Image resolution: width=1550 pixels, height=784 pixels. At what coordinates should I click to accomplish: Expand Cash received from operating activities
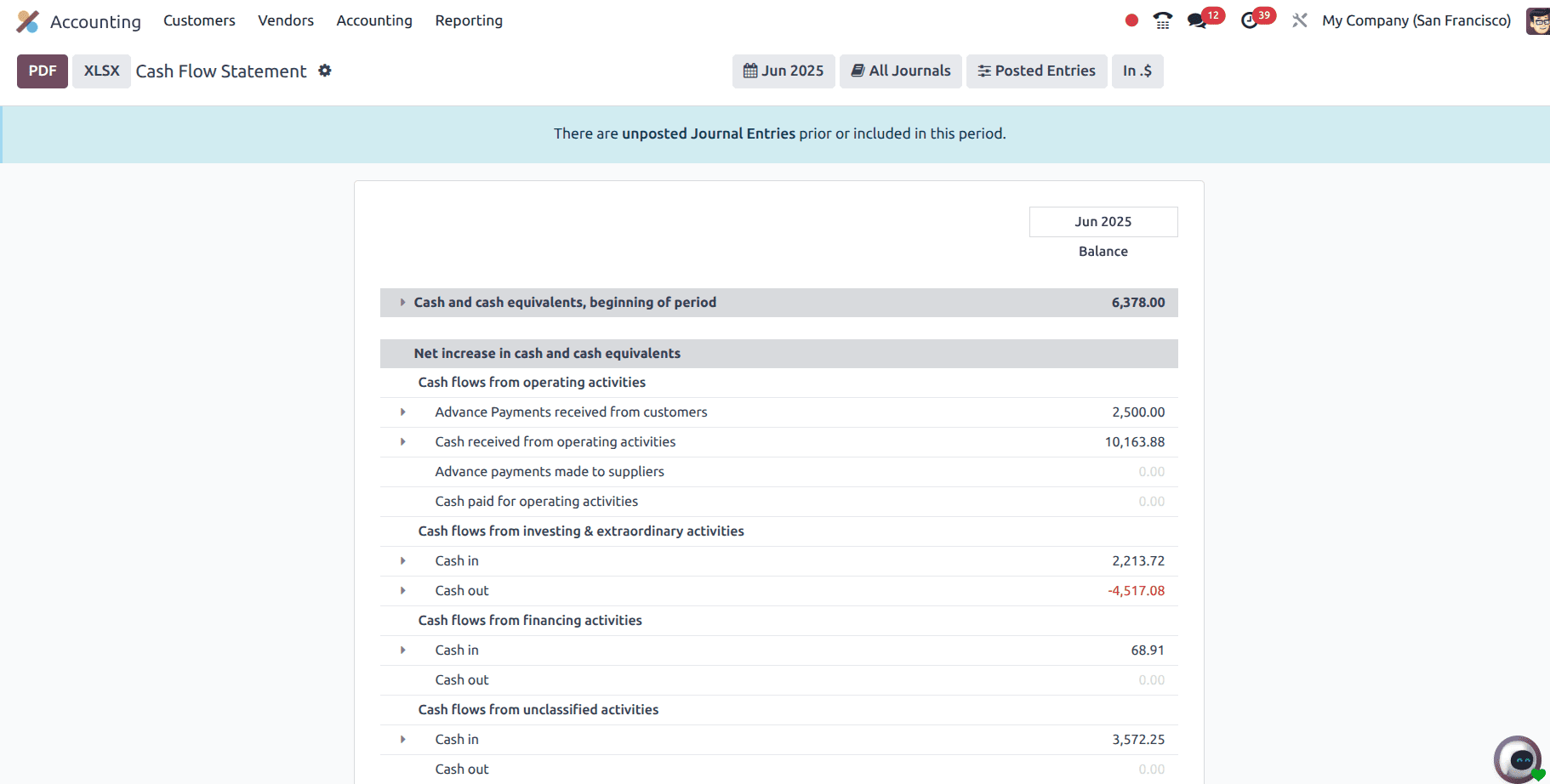tap(403, 441)
